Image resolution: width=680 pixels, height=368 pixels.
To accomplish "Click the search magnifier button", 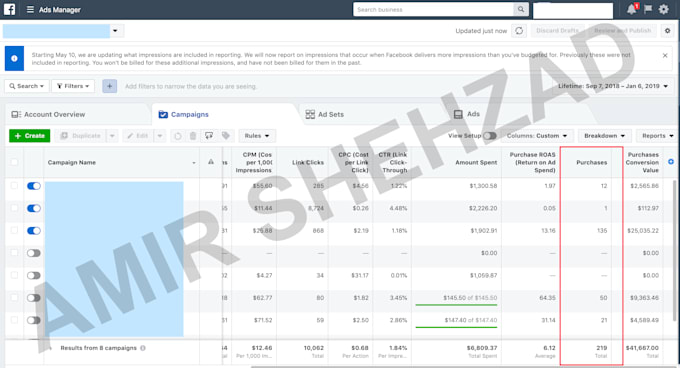I will click(x=521, y=10).
